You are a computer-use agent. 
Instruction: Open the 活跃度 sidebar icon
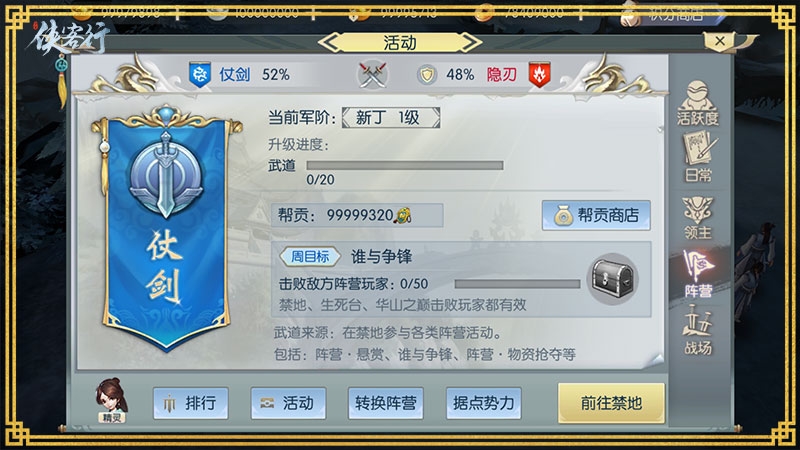[697, 104]
